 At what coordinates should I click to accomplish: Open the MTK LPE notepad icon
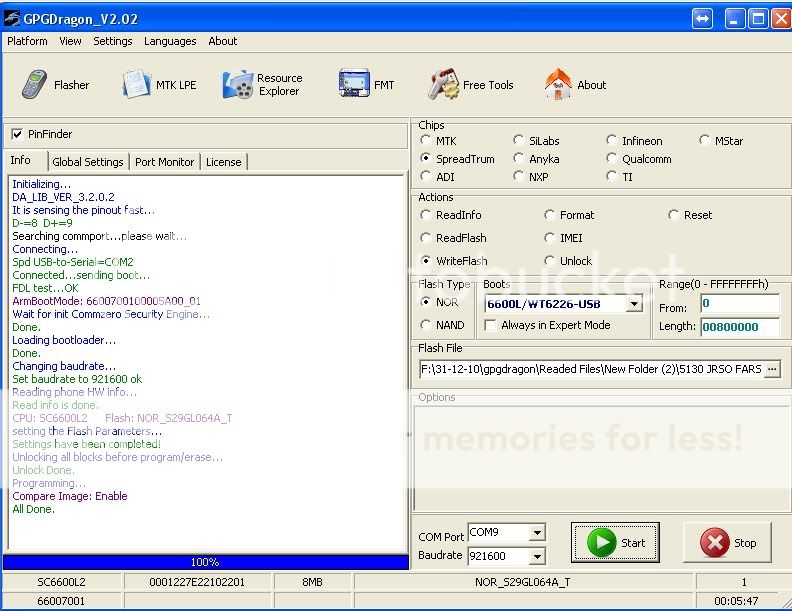point(136,84)
